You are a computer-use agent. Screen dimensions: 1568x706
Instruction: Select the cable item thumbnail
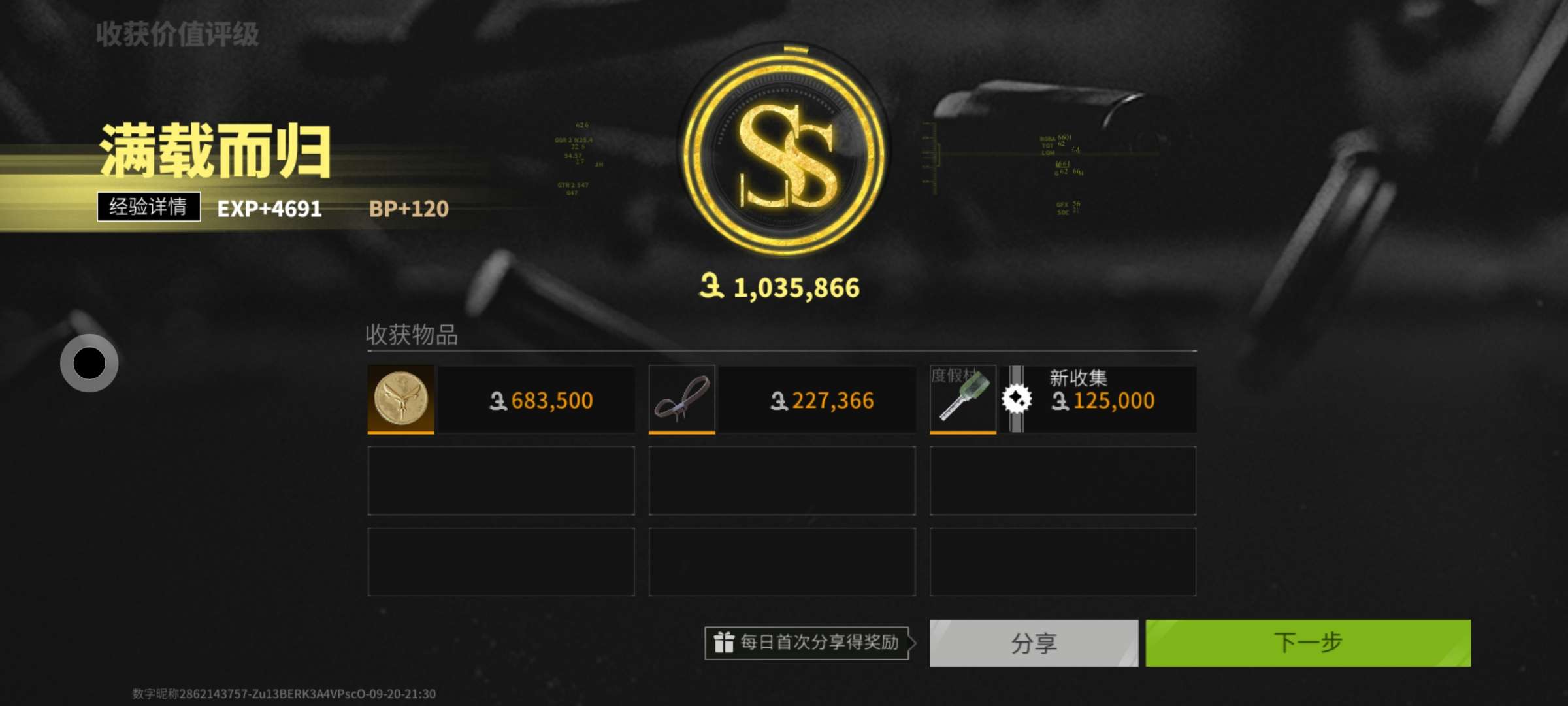(682, 399)
